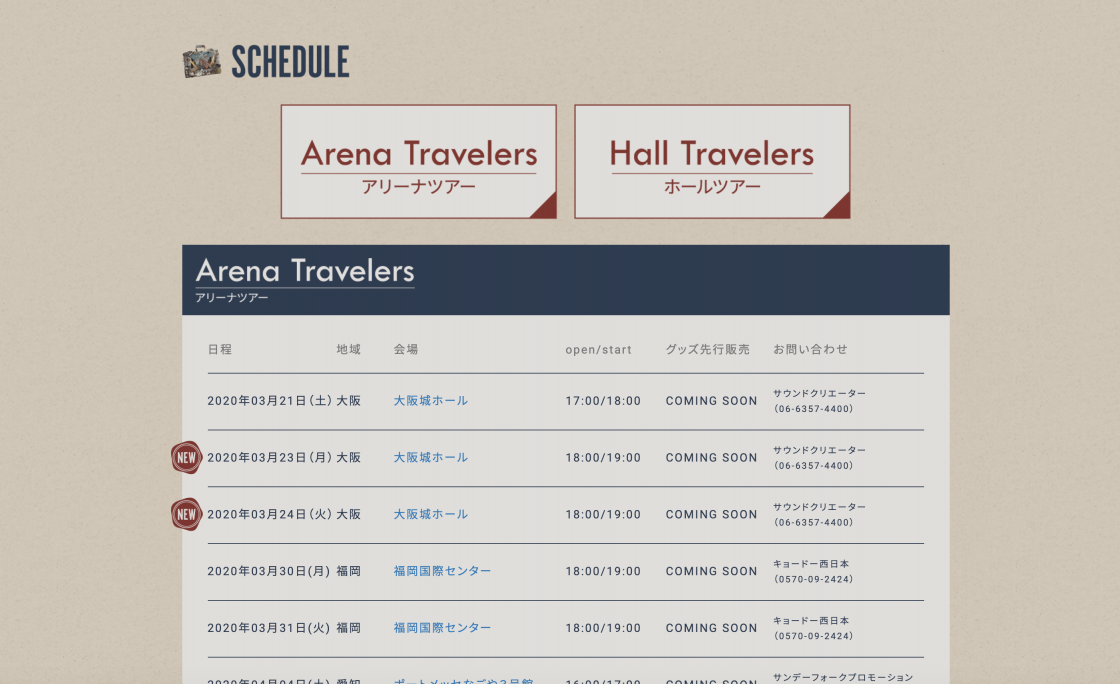
Task: Open 福岡国際センター link for March 31
Action: (442, 628)
